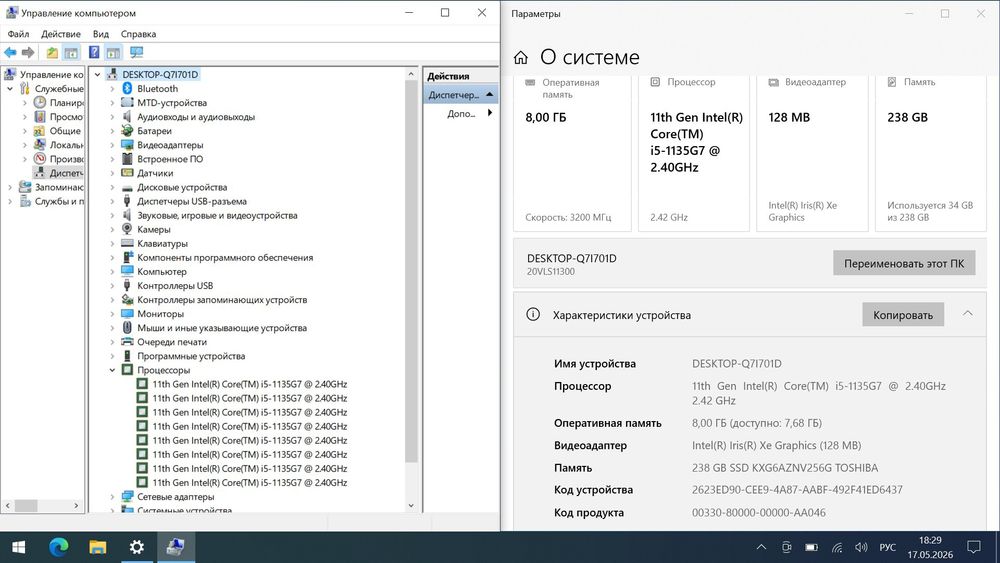Open the Вид menu
This screenshot has height=563, width=1000.
101,34
